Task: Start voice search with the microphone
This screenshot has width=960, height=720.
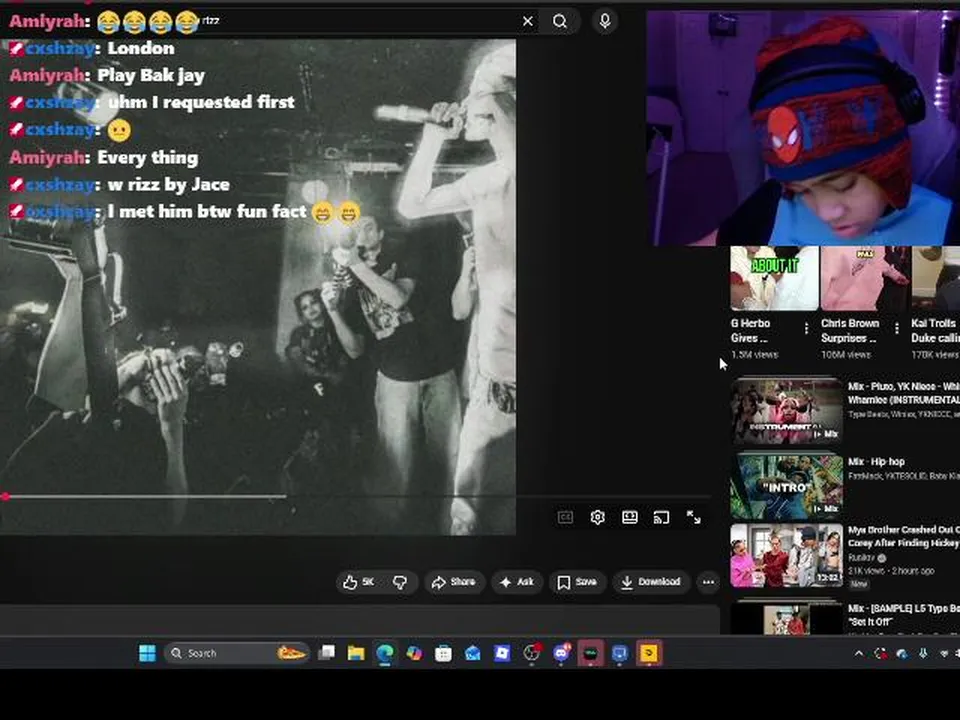Action: click(x=605, y=21)
